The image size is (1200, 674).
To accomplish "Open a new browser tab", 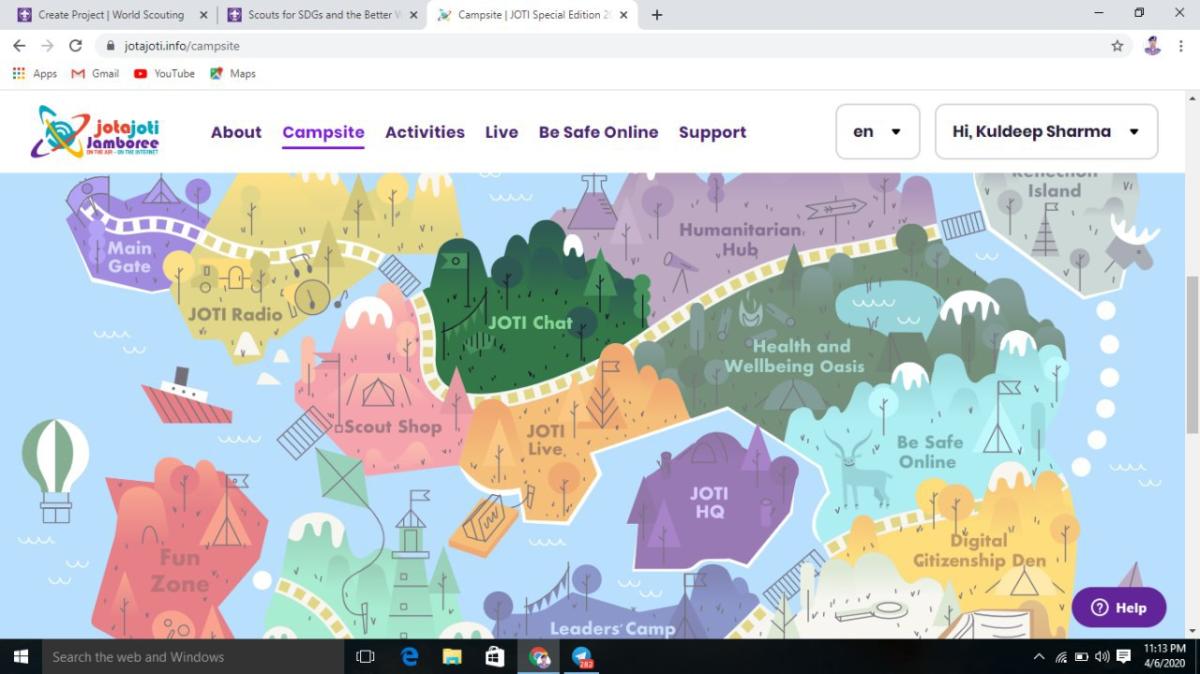I will pyautogui.click(x=657, y=15).
